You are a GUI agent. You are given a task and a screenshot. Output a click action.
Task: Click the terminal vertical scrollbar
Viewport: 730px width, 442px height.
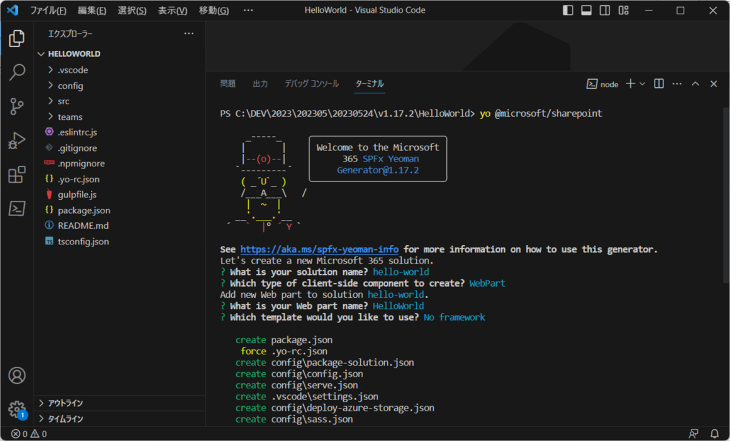pos(726,196)
